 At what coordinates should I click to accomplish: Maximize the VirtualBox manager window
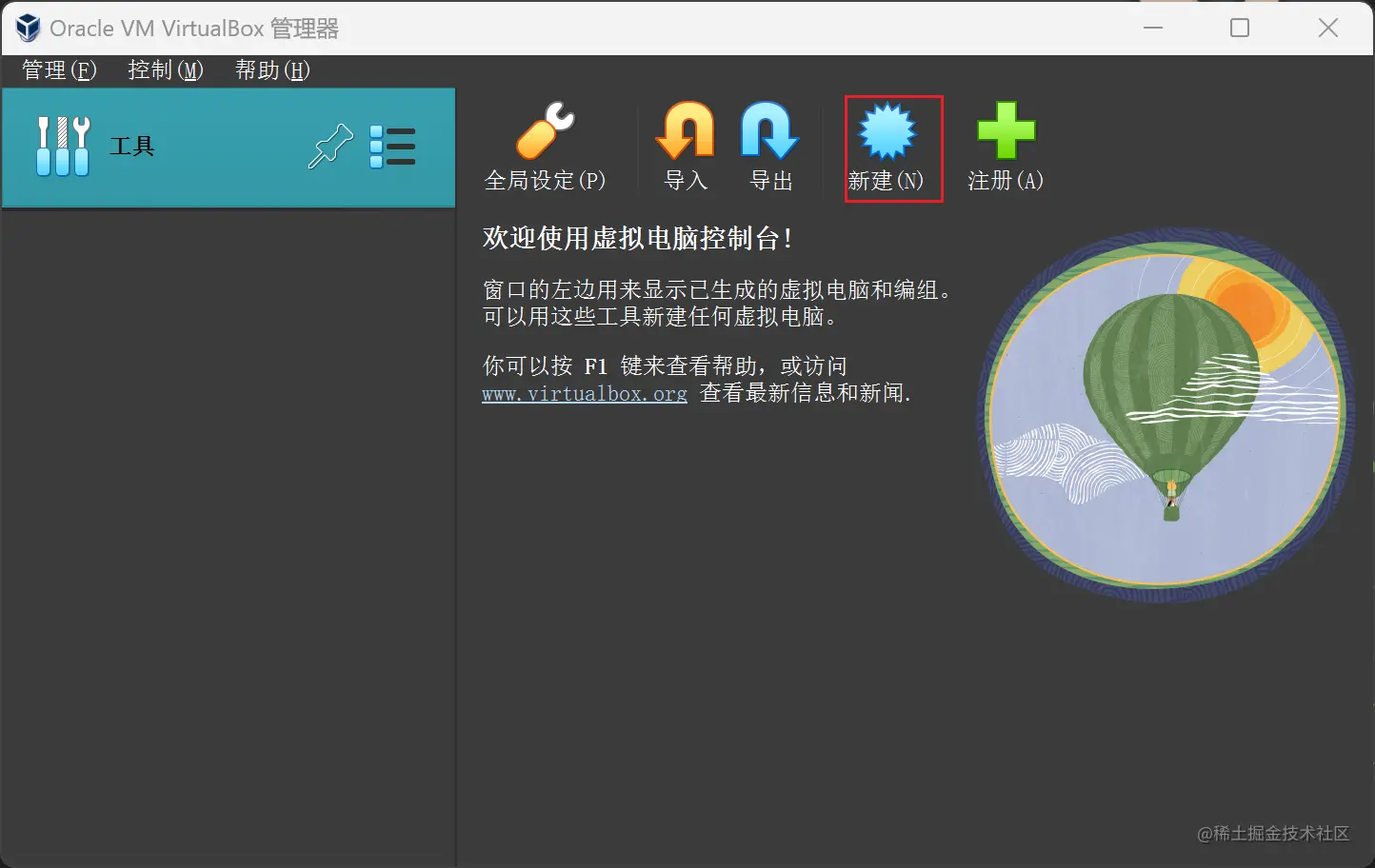[x=1240, y=28]
